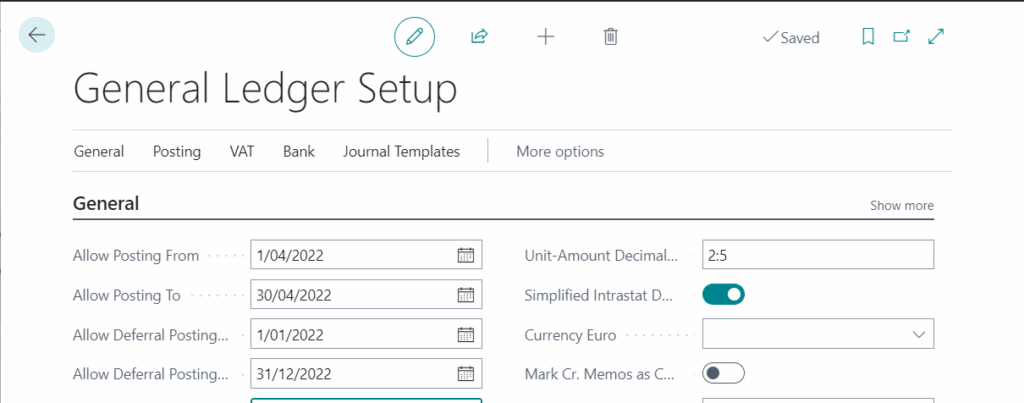Click the back arrow button
This screenshot has height=403, width=1024.
(37, 35)
